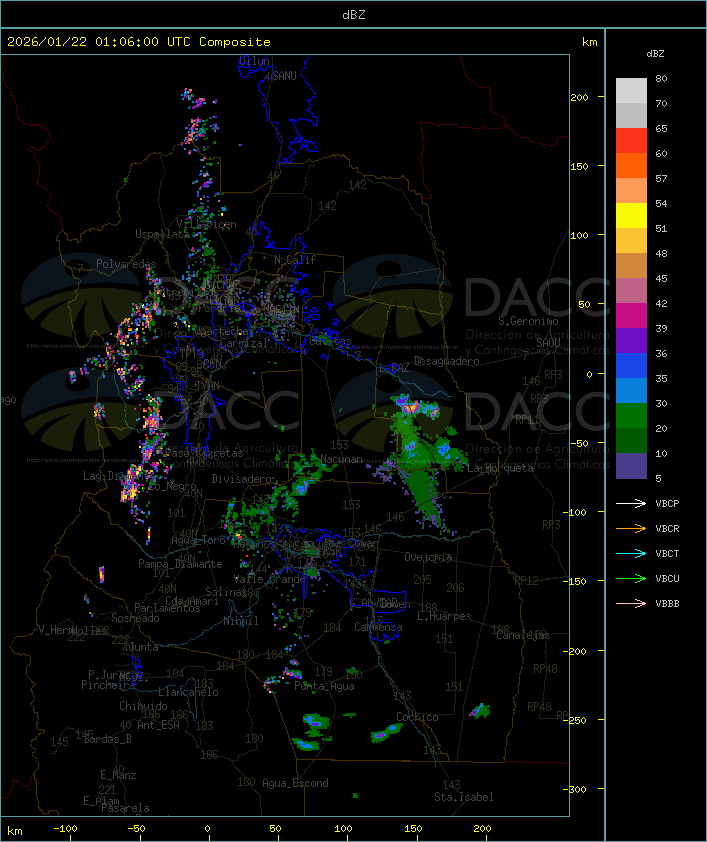The width and height of the screenshot is (707, 842).
Task: Select the yellow 51–54 dBZ swatch
Action: (631, 216)
